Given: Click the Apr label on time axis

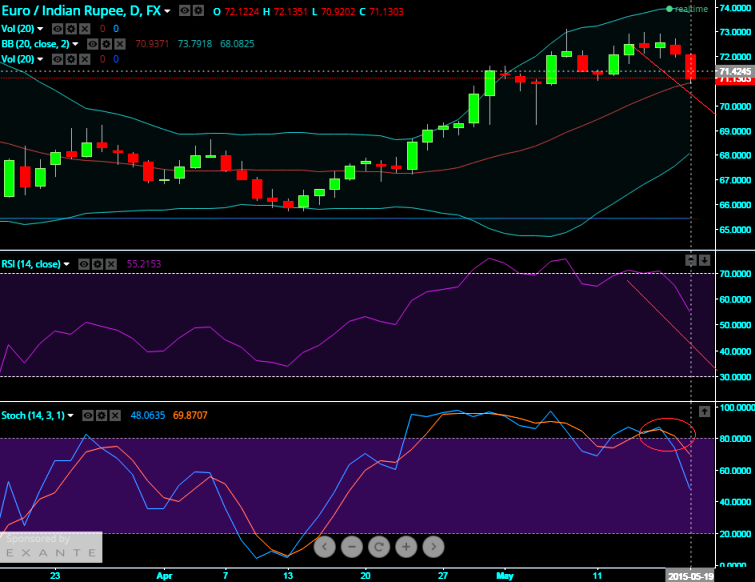Looking at the screenshot, I should 164,576.
